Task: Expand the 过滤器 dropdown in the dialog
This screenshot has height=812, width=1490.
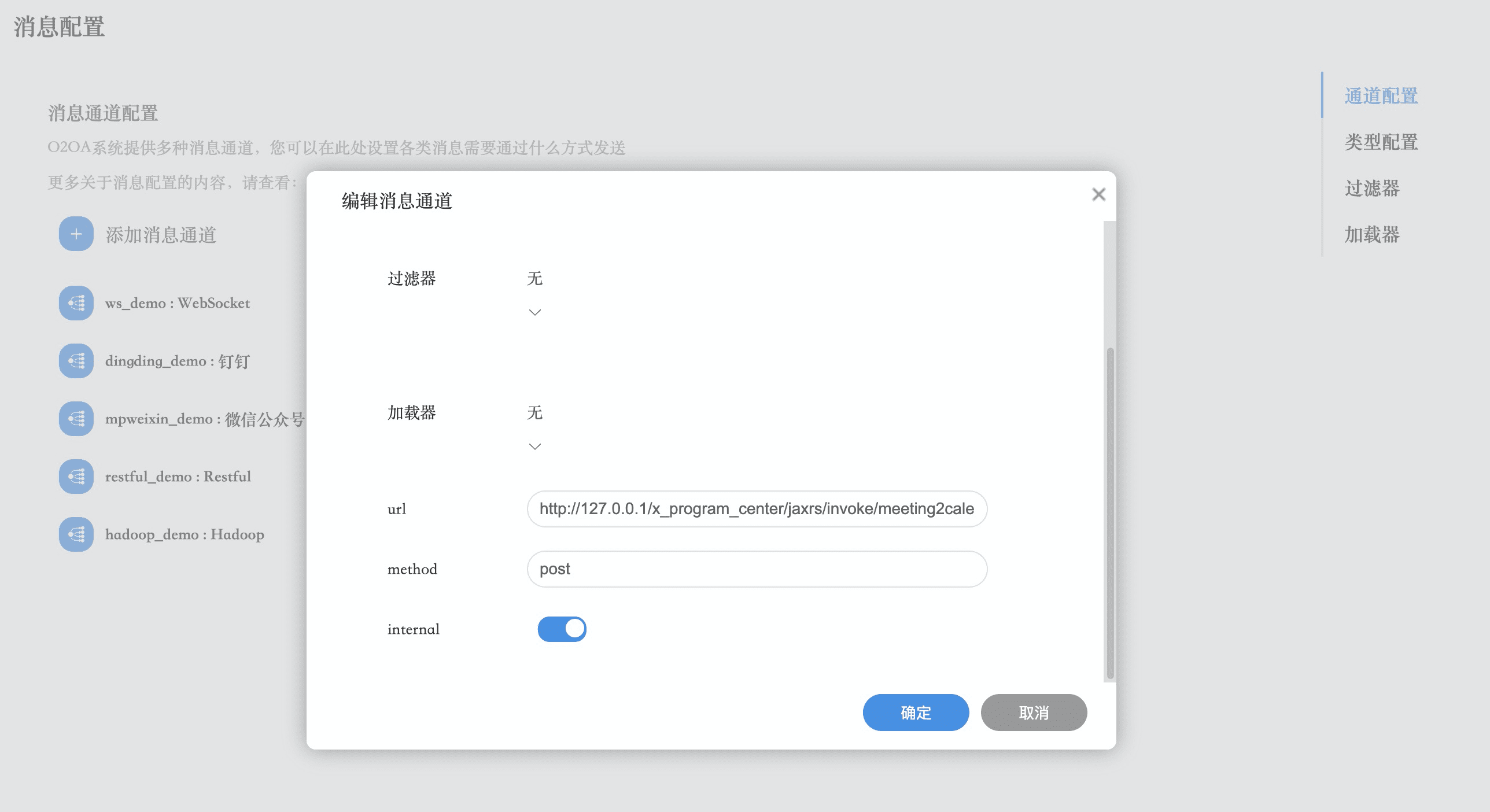Action: (534, 312)
